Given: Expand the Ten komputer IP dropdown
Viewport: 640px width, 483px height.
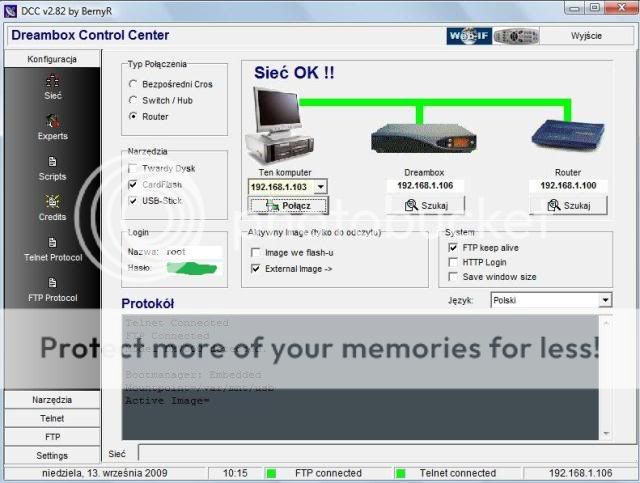Looking at the screenshot, I should 321,187.
